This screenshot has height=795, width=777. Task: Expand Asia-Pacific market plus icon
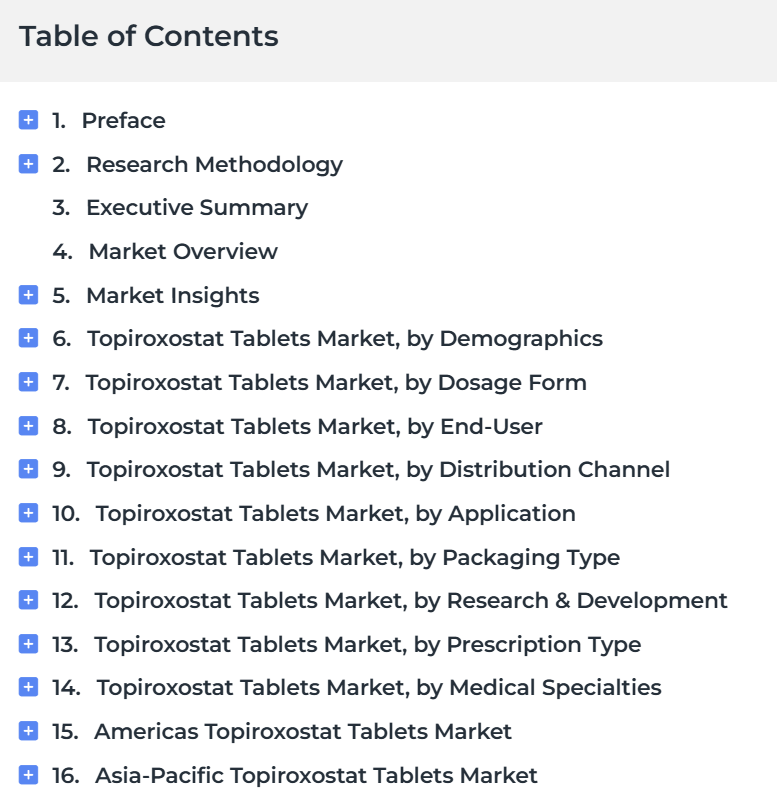(28, 775)
